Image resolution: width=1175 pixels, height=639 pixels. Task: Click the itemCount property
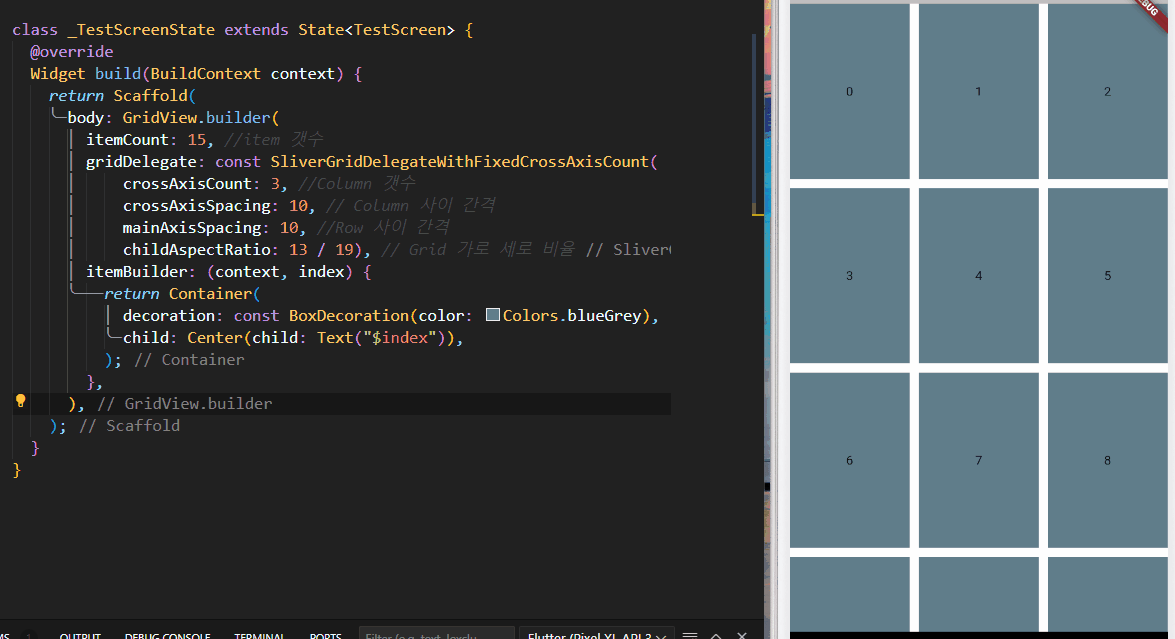(x=127, y=139)
